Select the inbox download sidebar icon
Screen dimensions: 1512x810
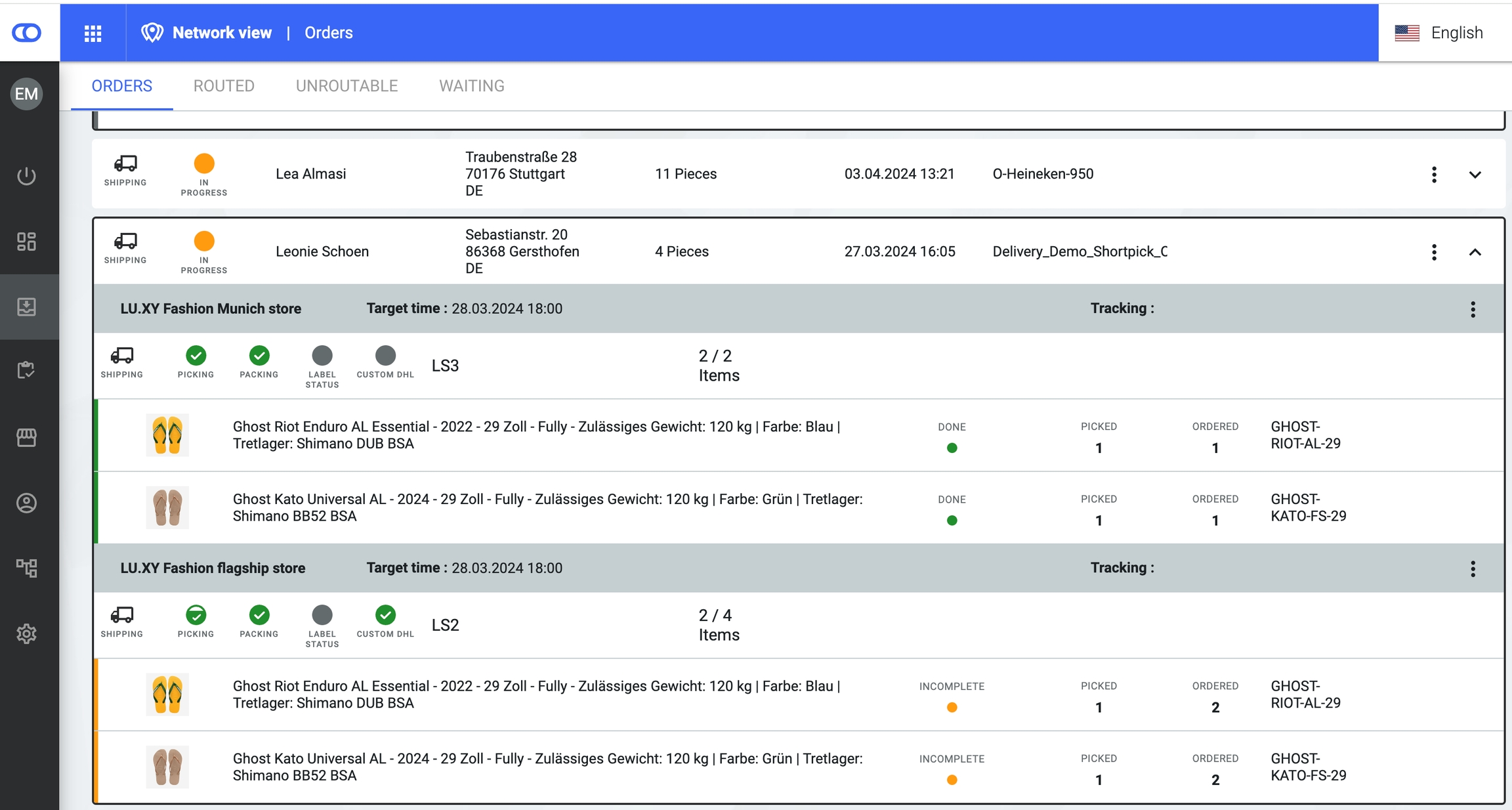pos(26,307)
